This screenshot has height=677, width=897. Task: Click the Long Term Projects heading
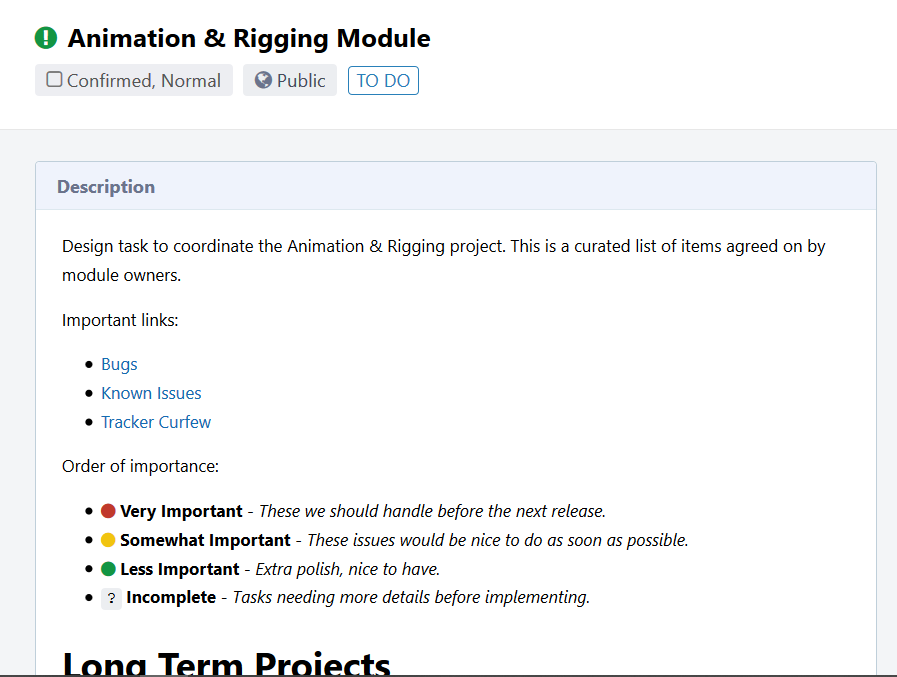227,664
